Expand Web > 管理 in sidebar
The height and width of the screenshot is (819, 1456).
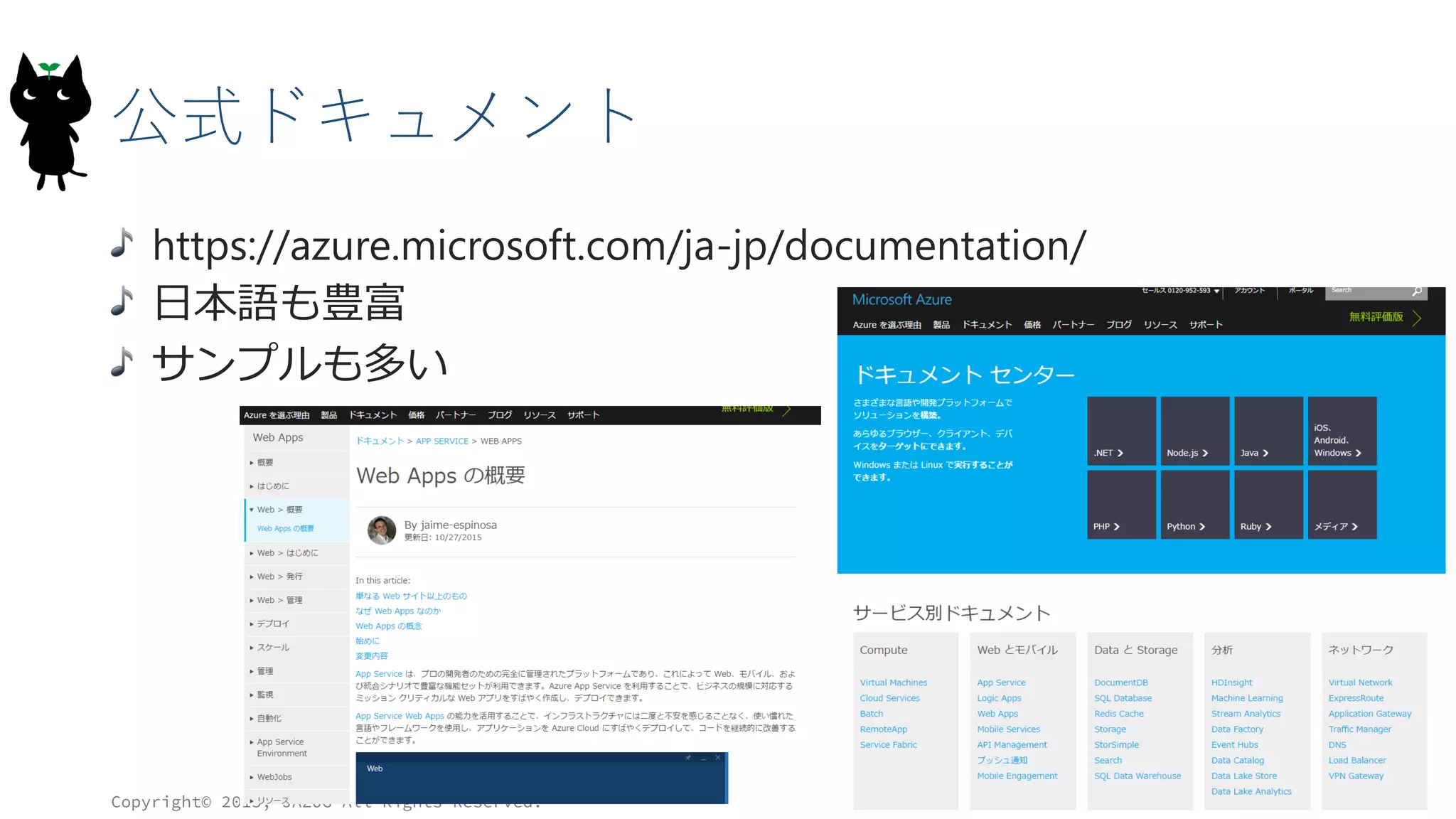[296, 601]
